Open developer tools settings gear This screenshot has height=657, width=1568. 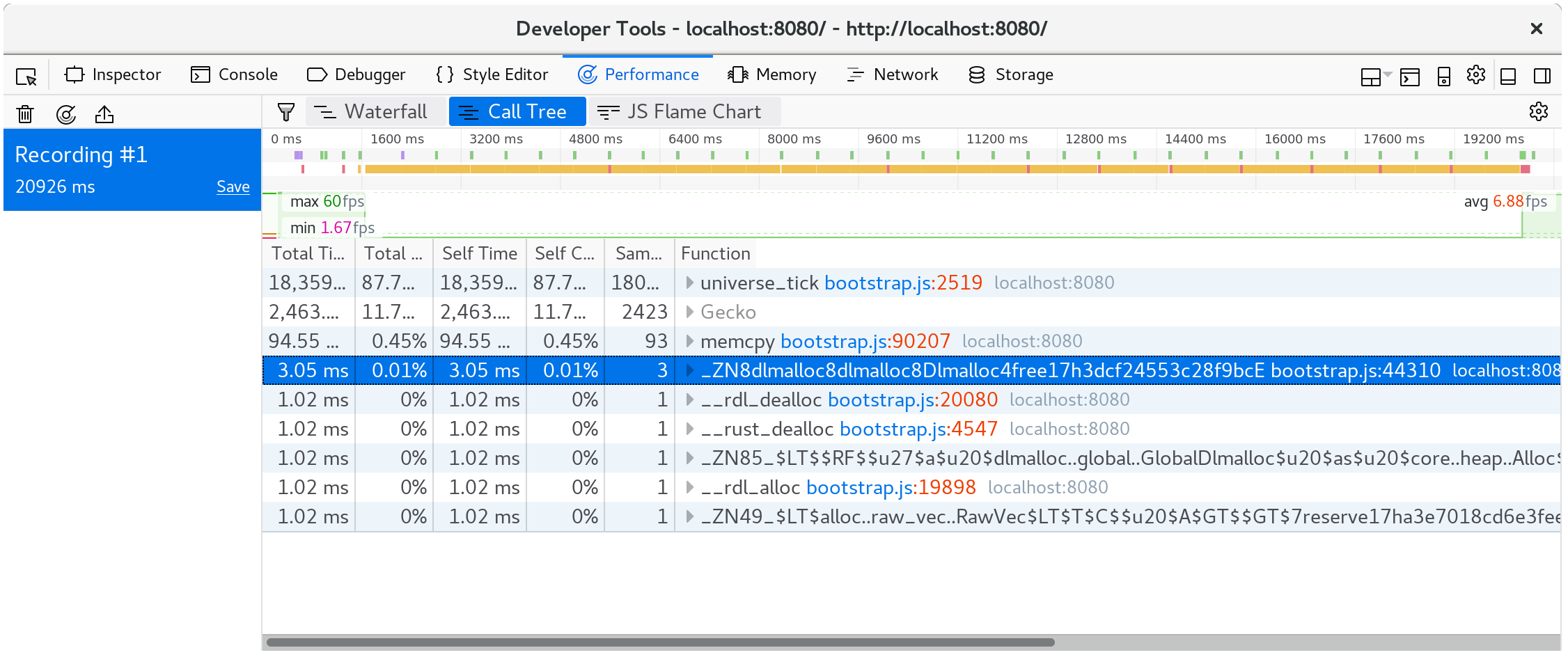pos(1475,75)
